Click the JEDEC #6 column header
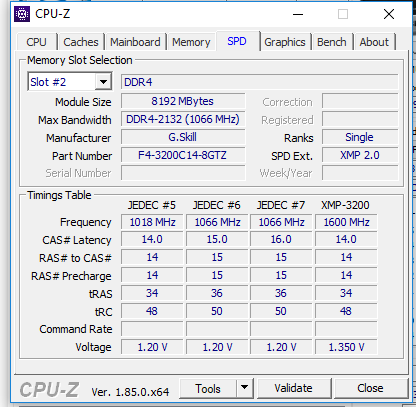 (217, 205)
